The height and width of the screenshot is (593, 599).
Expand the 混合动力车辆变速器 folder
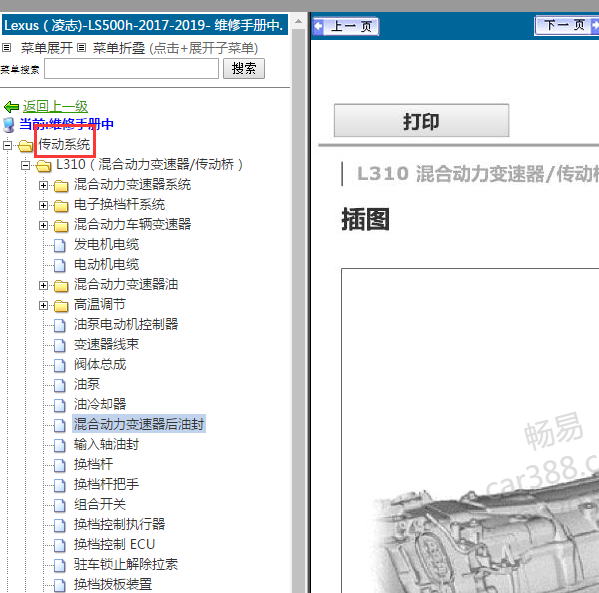point(43,225)
